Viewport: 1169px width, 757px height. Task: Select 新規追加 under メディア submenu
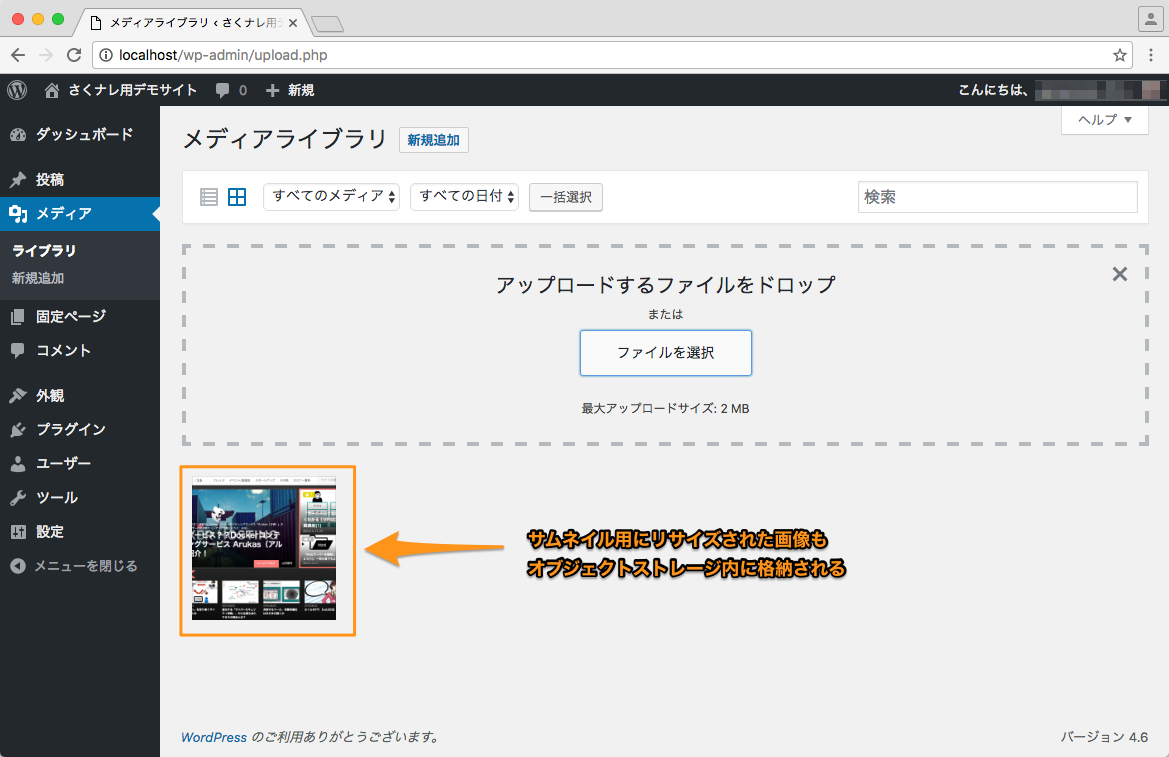point(38,278)
